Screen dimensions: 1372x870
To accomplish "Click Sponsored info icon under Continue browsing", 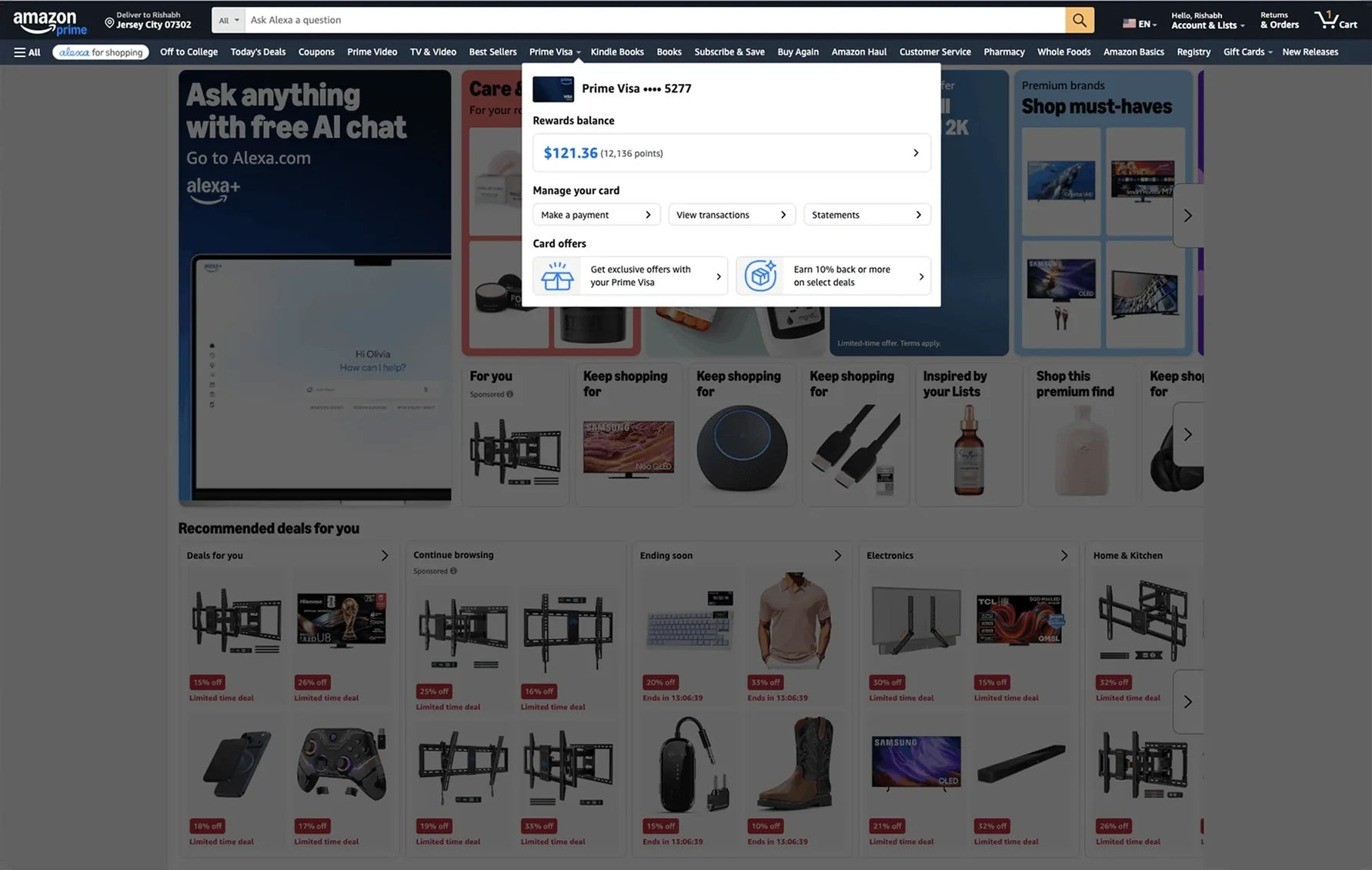I will [453, 571].
